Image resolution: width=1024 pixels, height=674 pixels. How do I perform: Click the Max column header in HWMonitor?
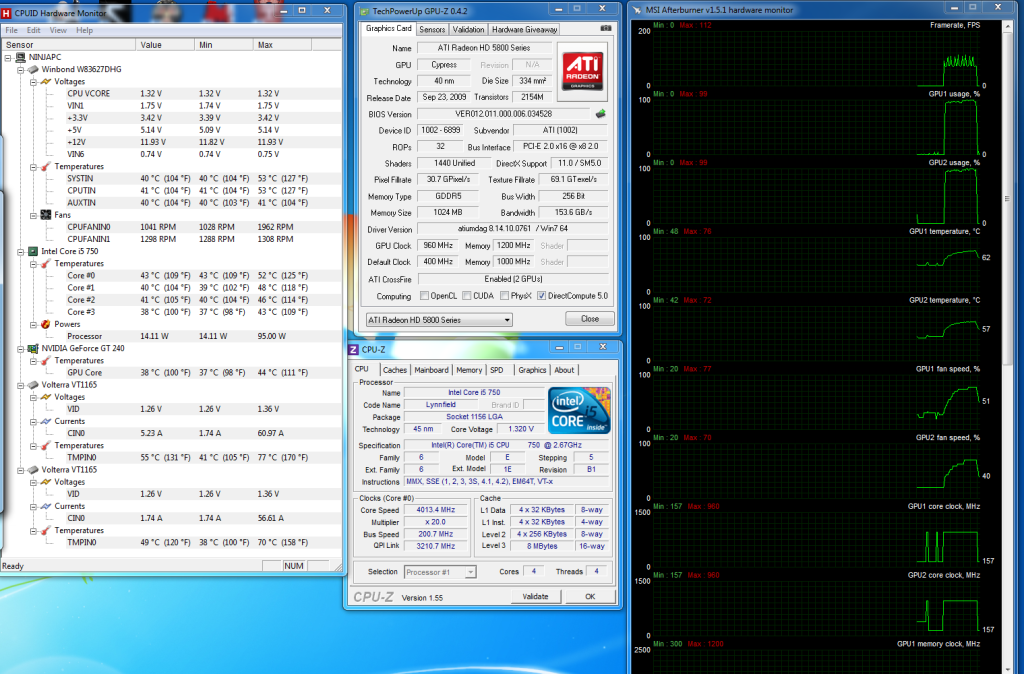point(282,45)
